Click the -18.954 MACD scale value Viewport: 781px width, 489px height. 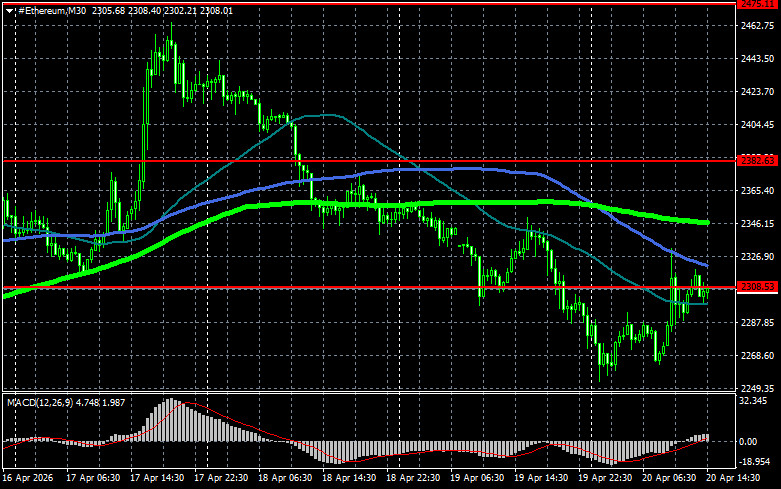pyautogui.click(x=755, y=462)
